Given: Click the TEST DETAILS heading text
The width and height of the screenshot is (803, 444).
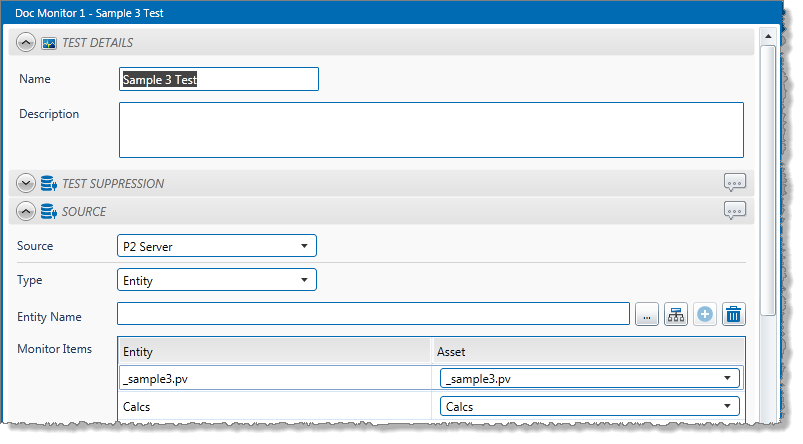Looking at the screenshot, I should [x=97, y=43].
